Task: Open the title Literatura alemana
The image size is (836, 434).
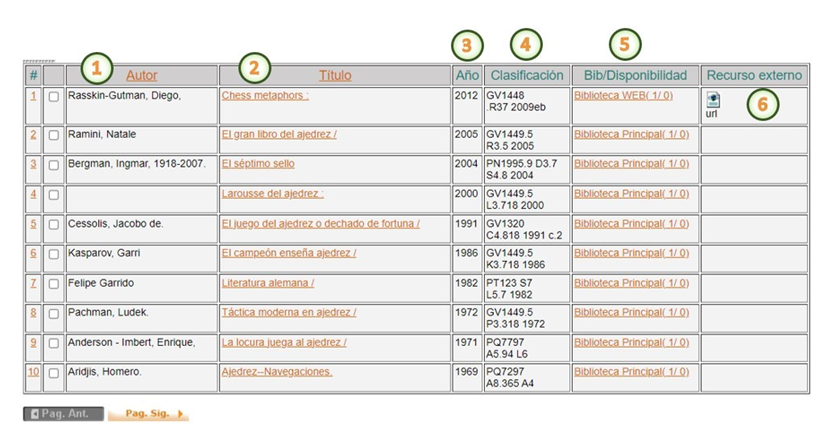Action: 268,283
